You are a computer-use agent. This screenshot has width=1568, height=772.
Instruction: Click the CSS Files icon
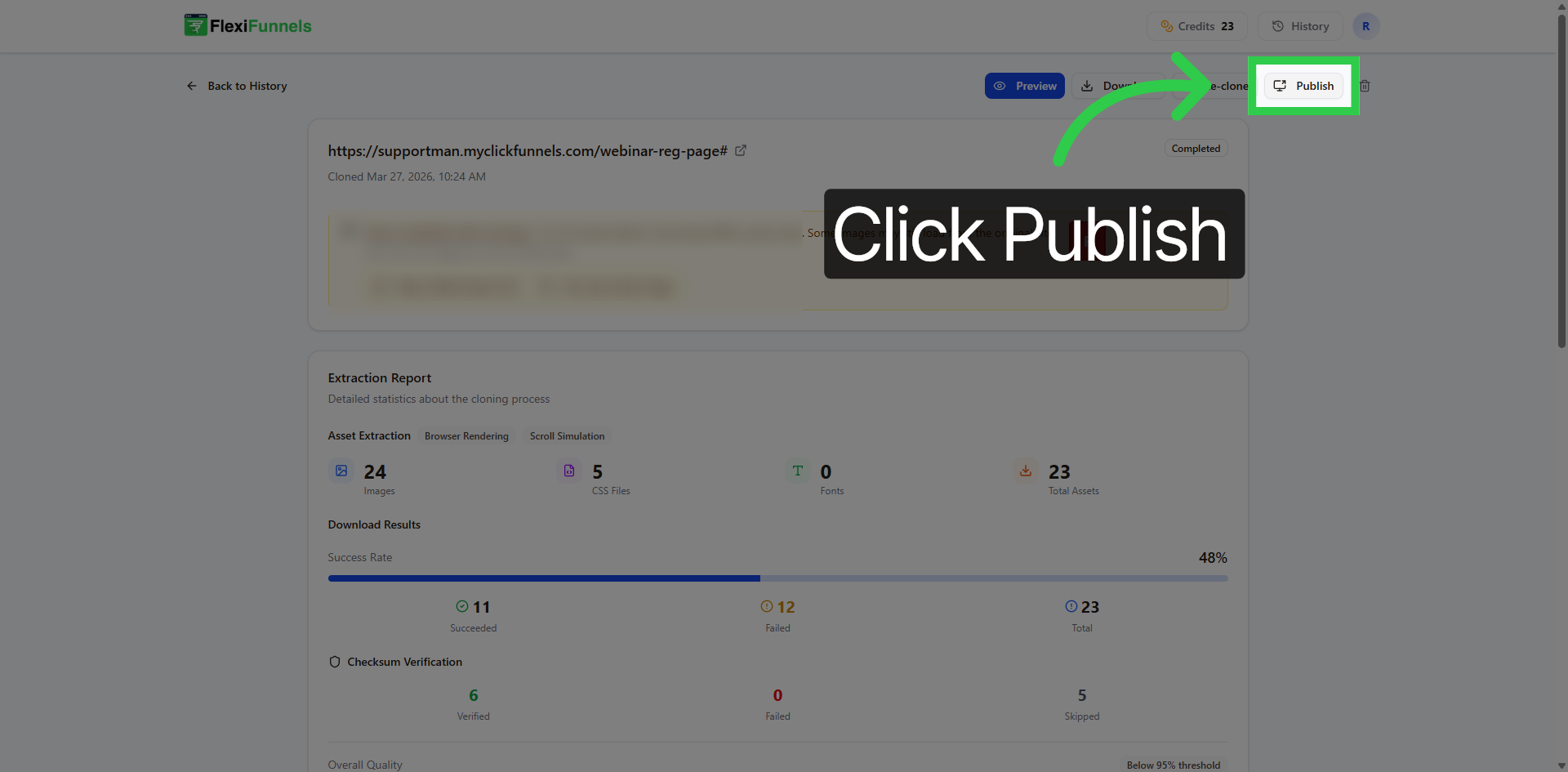click(x=569, y=471)
